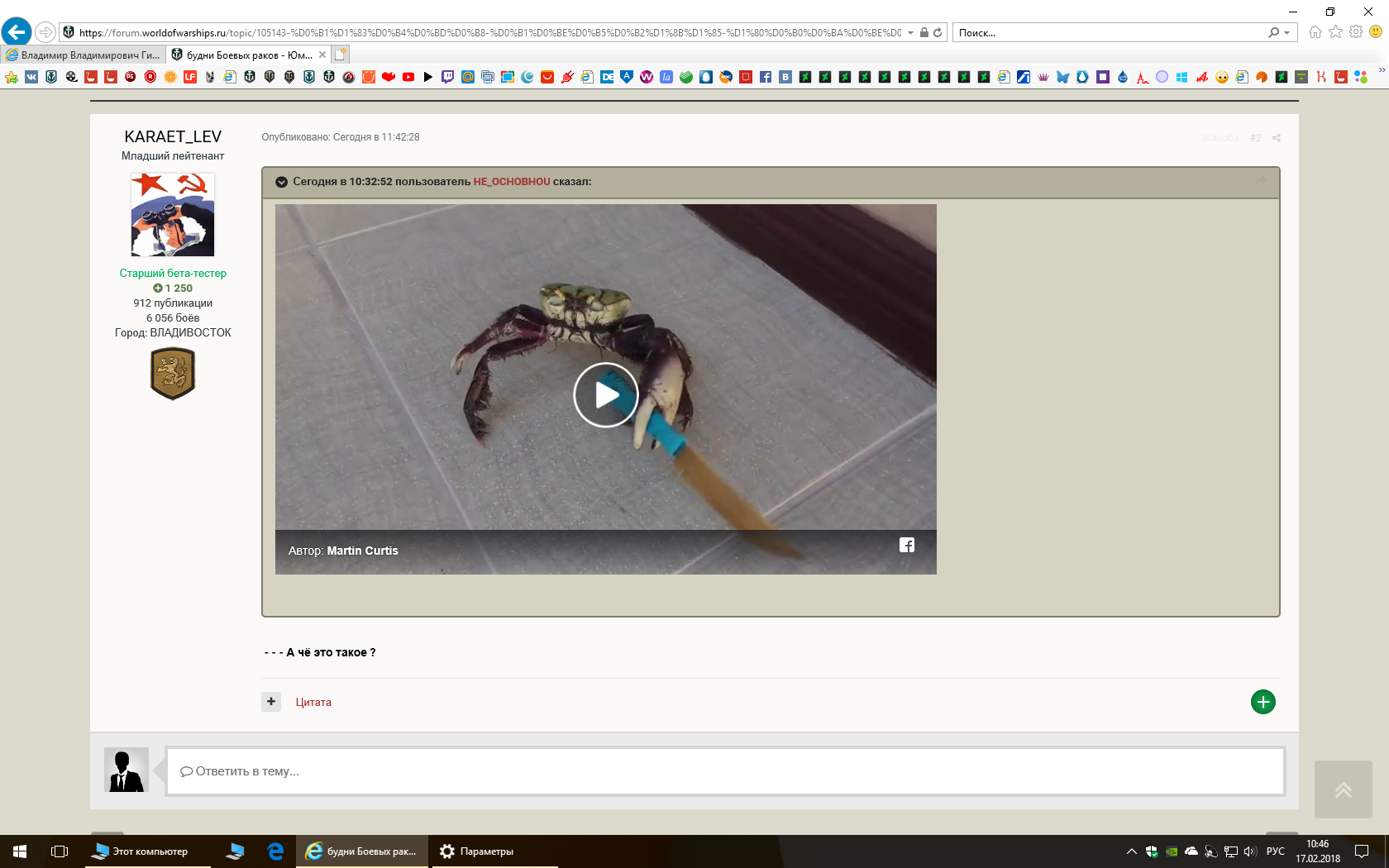Click the Ответить в тему reply field

tap(725, 771)
